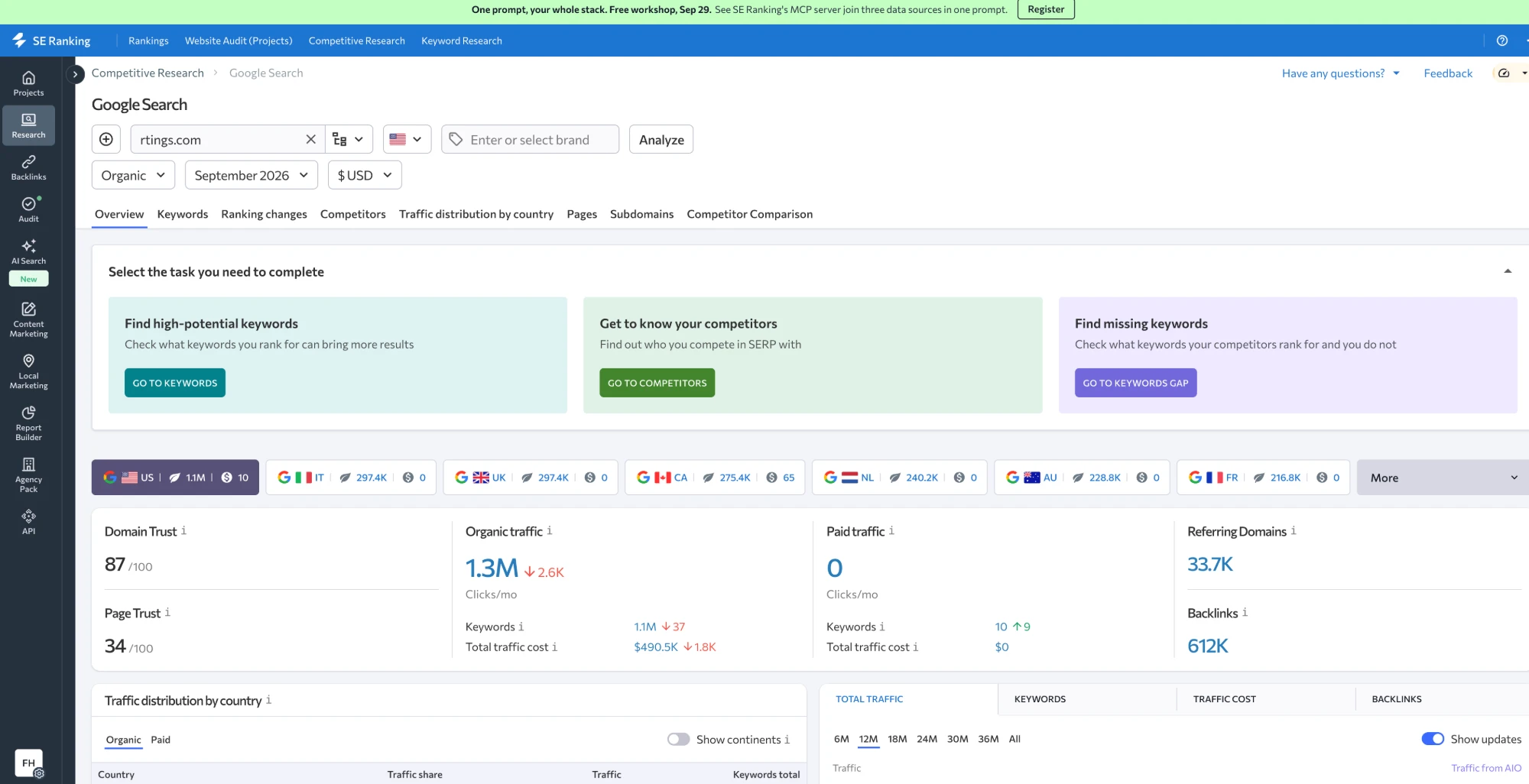Open Audit from the sidebar
Viewport: 1529px width, 784px height.
pyautogui.click(x=28, y=209)
